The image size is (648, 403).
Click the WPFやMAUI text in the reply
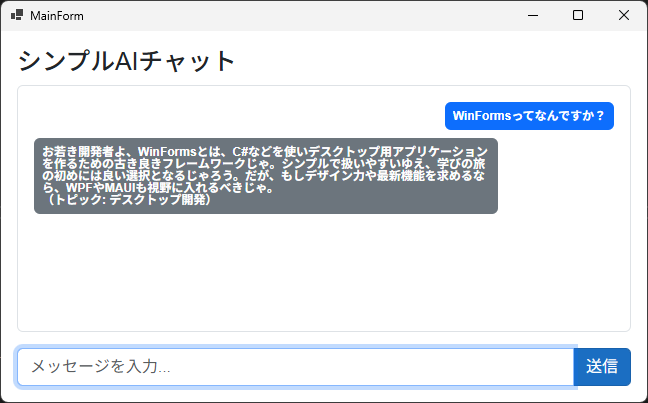point(101,188)
